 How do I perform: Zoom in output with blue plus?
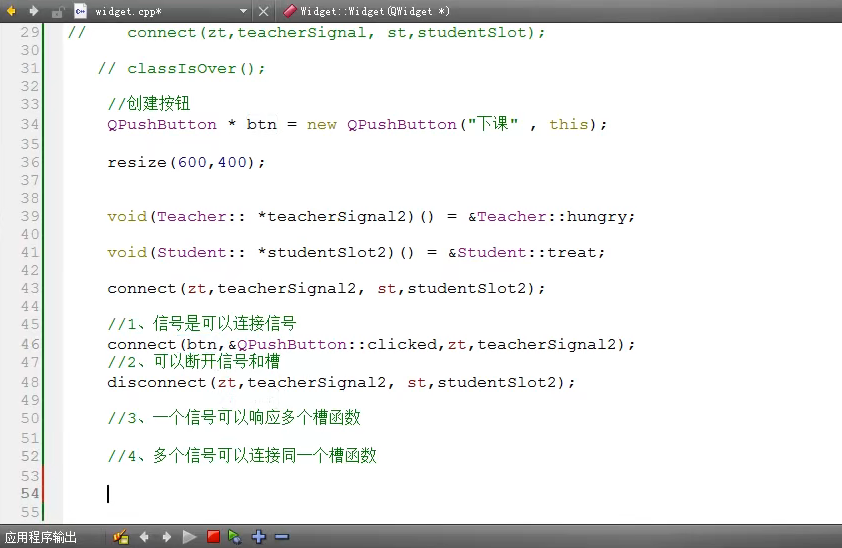[259, 537]
